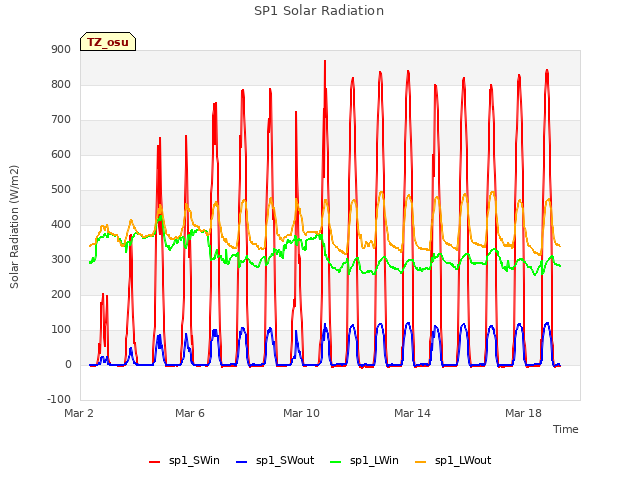Click the 600 y-axis tick label
The image size is (640, 480).
pyautogui.click(x=61, y=155)
